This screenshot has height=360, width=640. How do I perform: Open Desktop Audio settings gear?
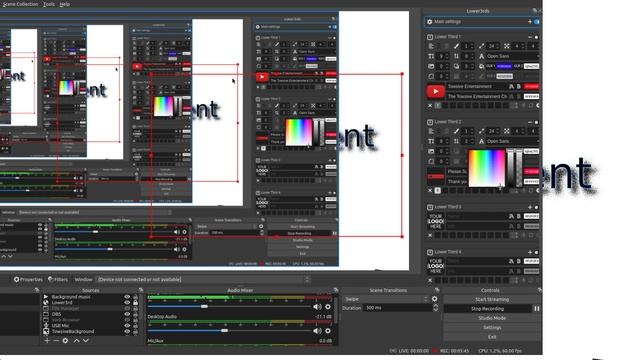click(328, 331)
